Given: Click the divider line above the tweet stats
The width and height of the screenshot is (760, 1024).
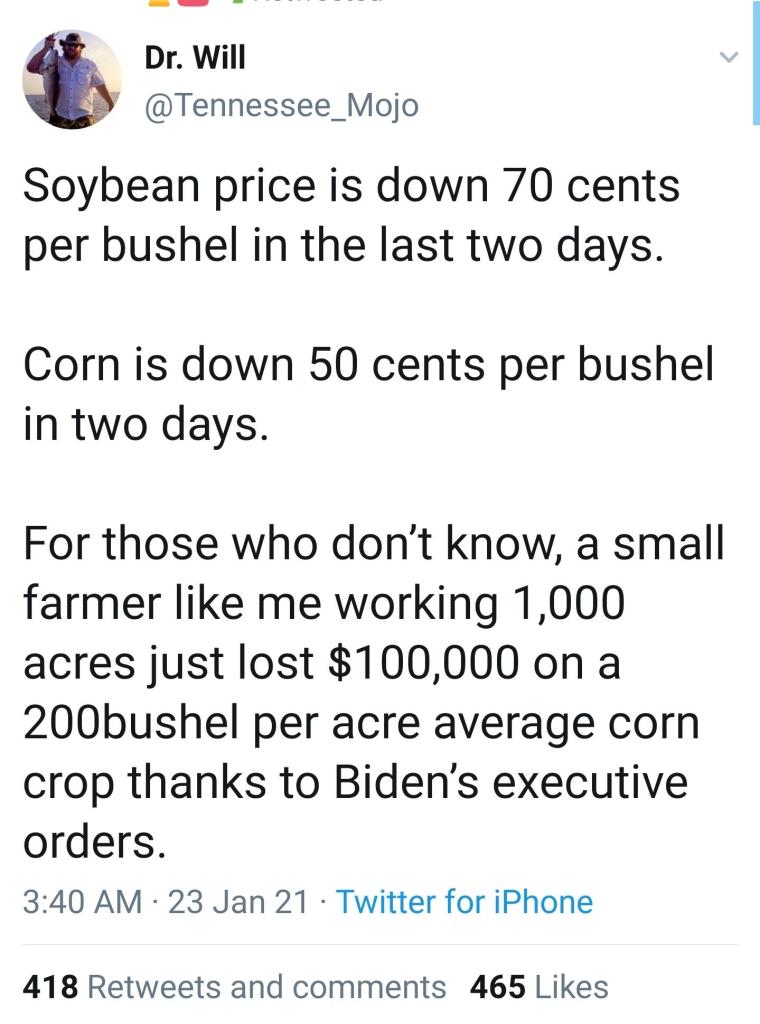Looking at the screenshot, I should point(380,944).
